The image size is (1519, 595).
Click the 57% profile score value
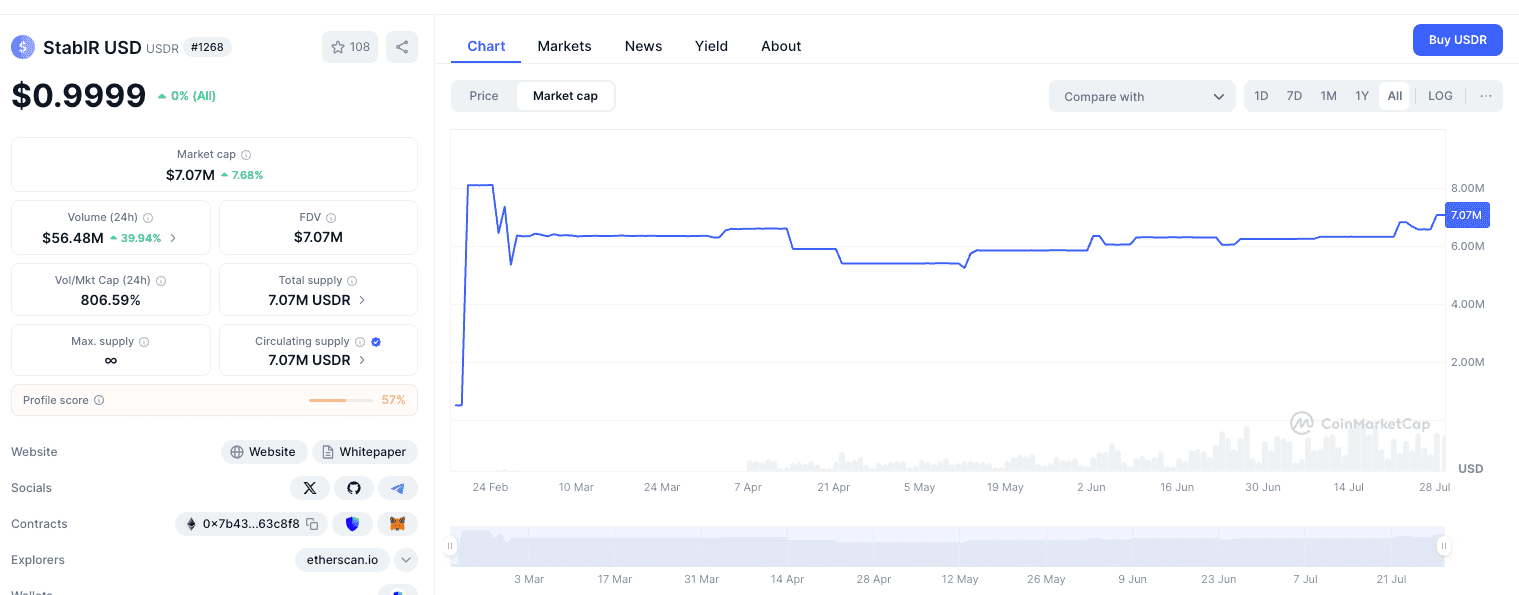[x=394, y=400]
